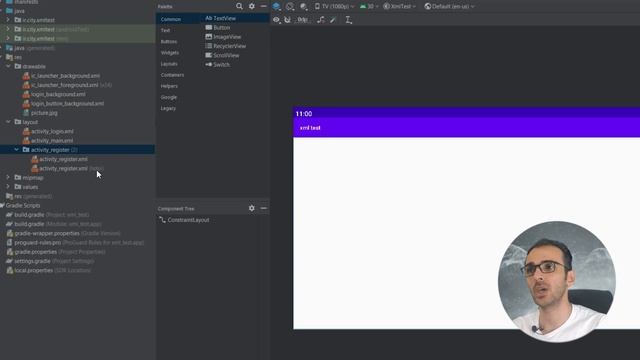This screenshot has height=360, width=640.
Task: Select the Buttons palette category
Action: click(x=169, y=42)
